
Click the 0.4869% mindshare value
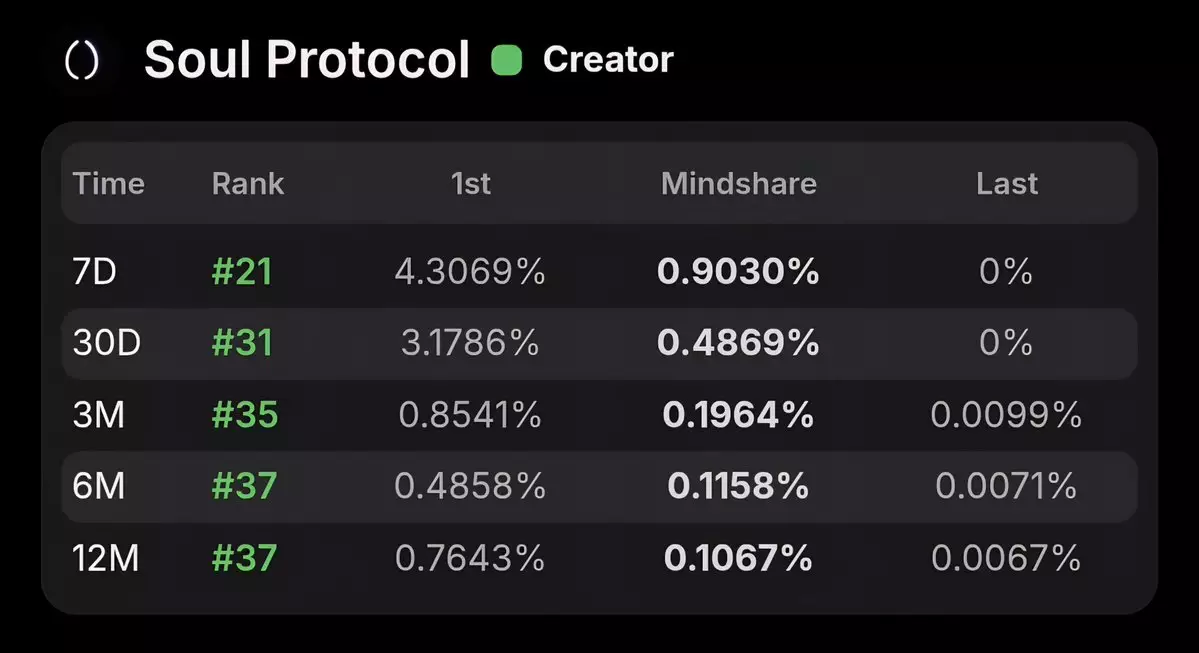click(x=738, y=343)
